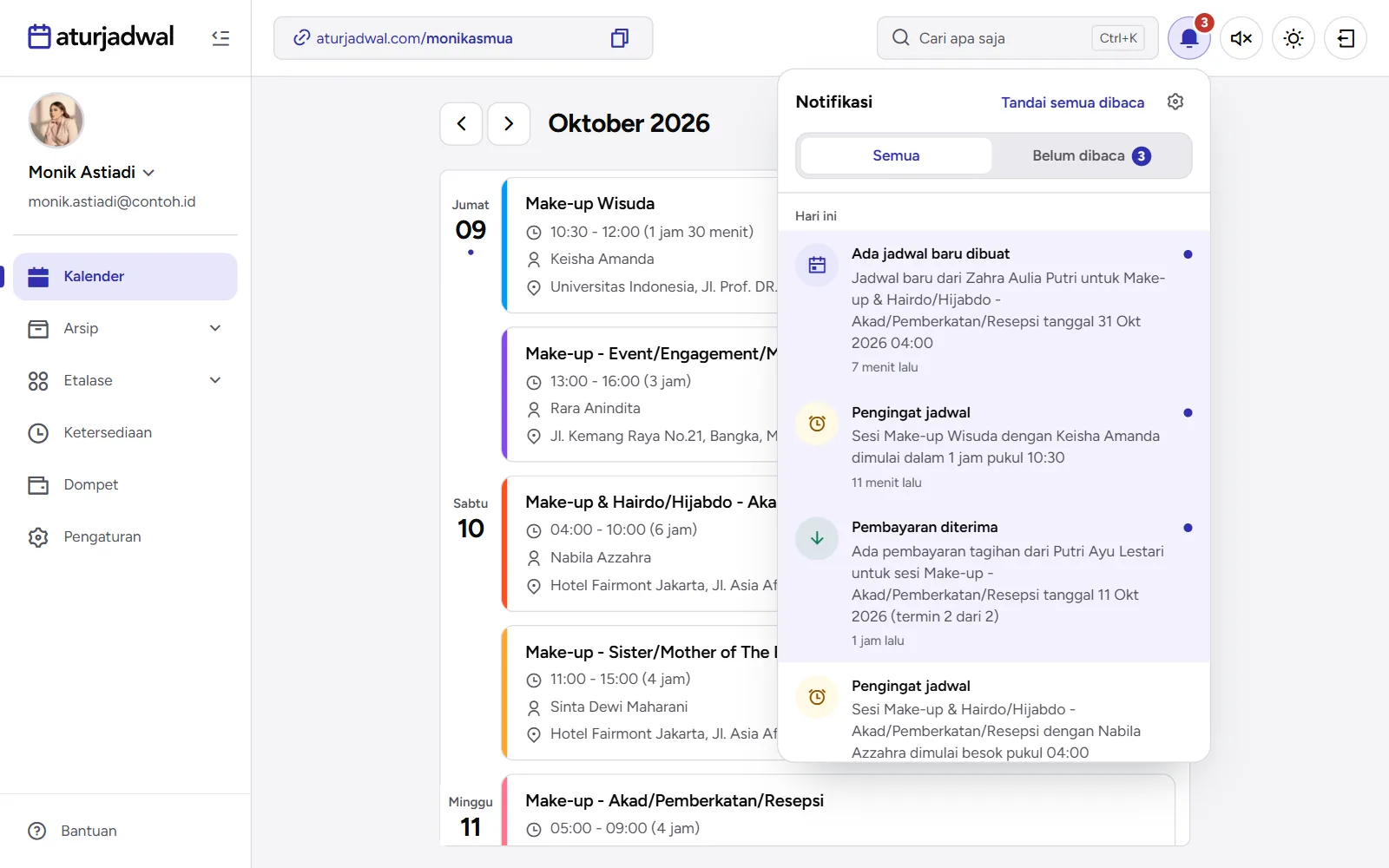
Task: Open the Make-up Sister/Mother schedule
Action: pyautogui.click(x=641, y=693)
